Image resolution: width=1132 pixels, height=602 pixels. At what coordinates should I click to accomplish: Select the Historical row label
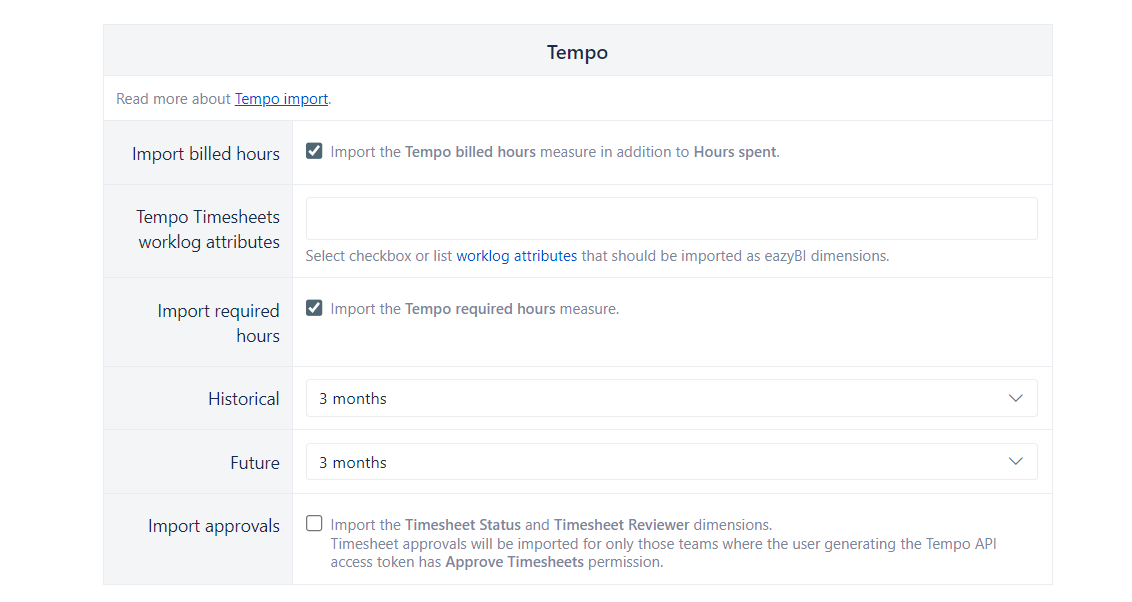tap(244, 399)
